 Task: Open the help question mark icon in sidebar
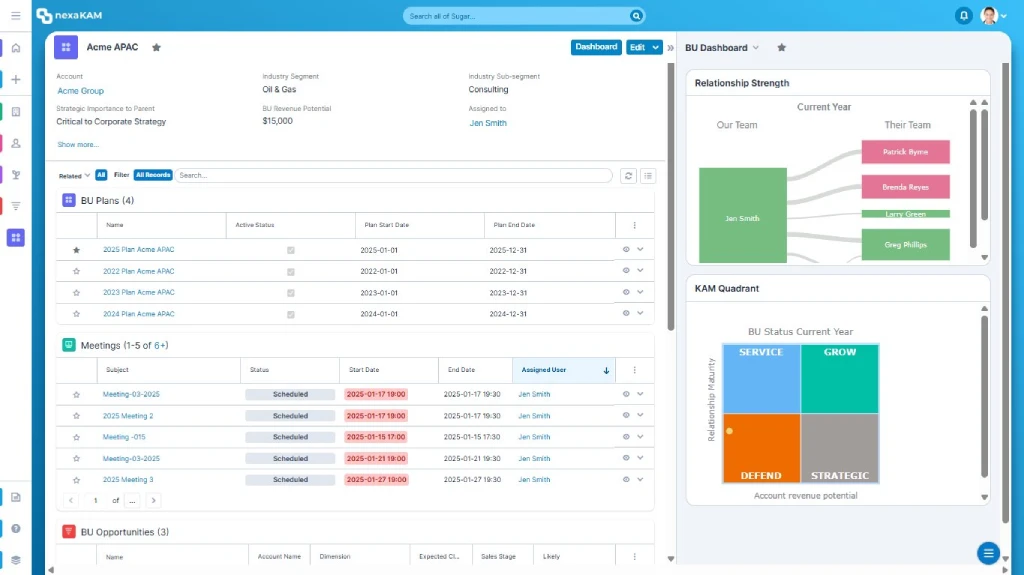(16, 529)
